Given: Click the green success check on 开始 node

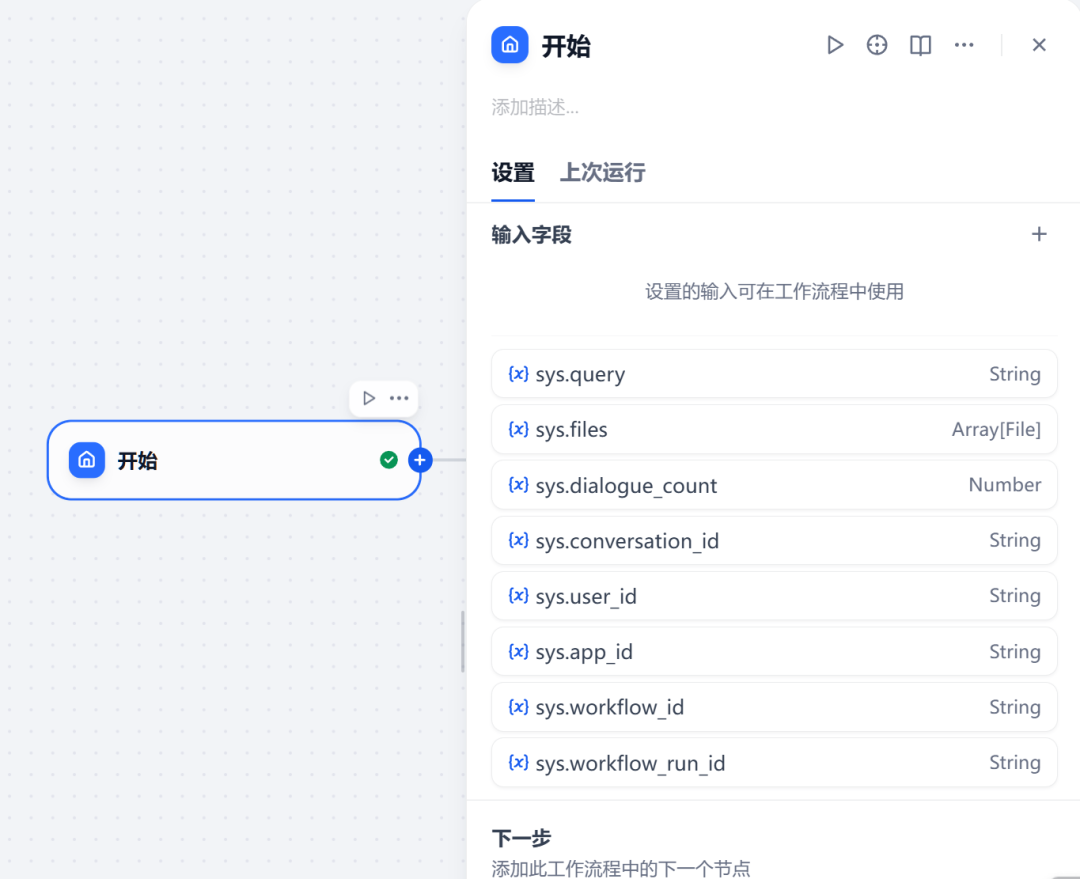Looking at the screenshot, I should pyautogui.click(x=389, y=460).
